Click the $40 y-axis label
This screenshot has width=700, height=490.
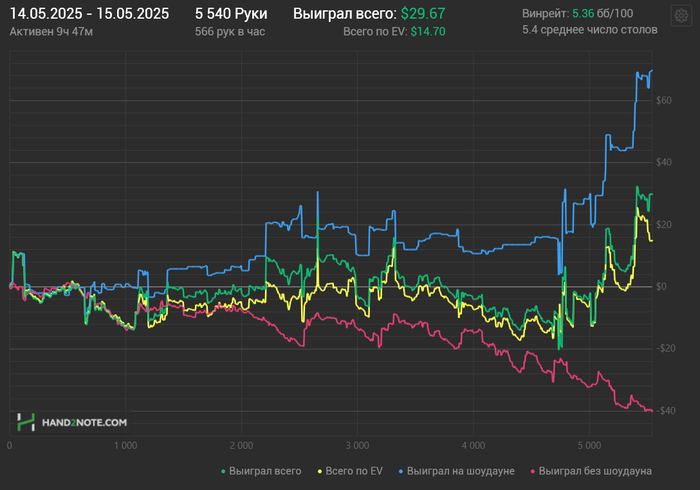663,162
